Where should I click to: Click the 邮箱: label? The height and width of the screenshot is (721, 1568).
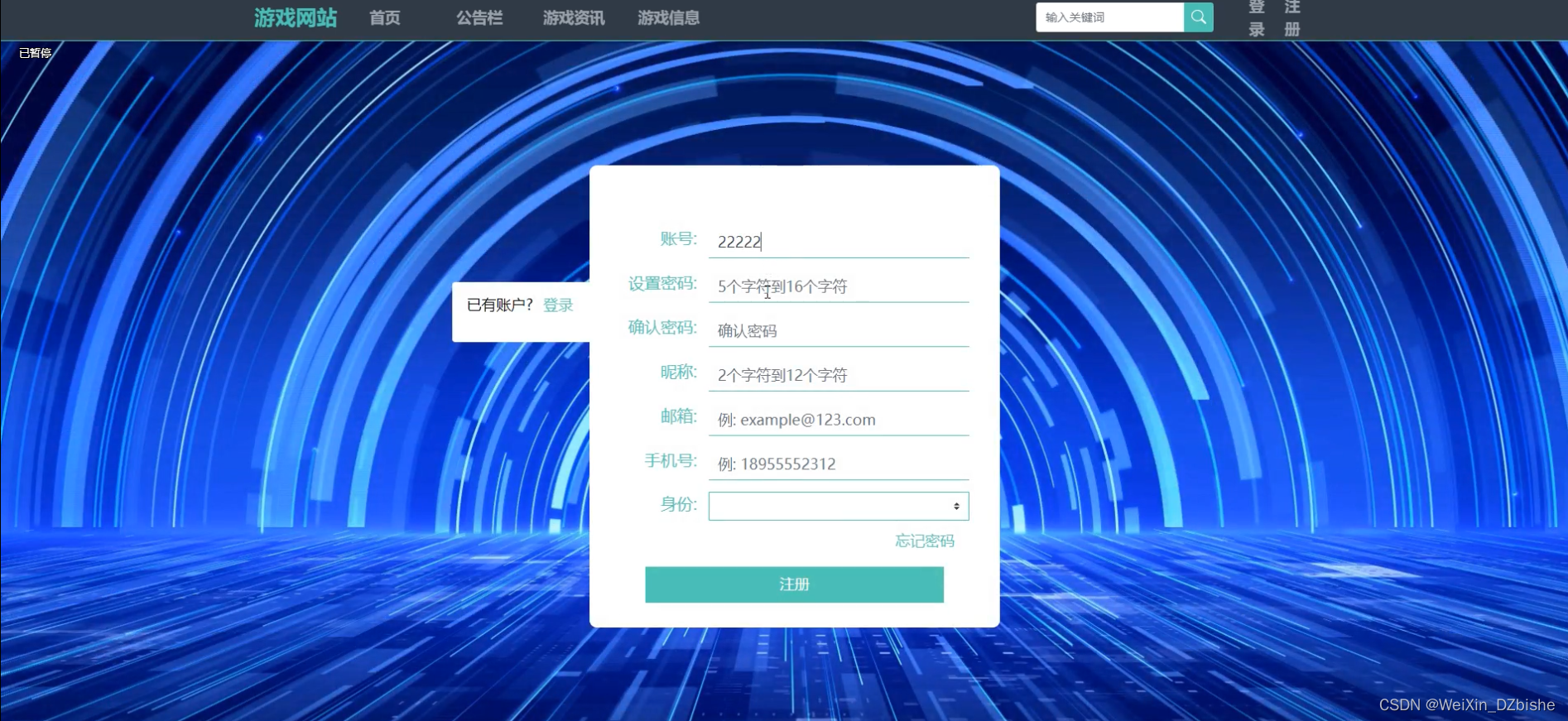(x=679, y=416)
